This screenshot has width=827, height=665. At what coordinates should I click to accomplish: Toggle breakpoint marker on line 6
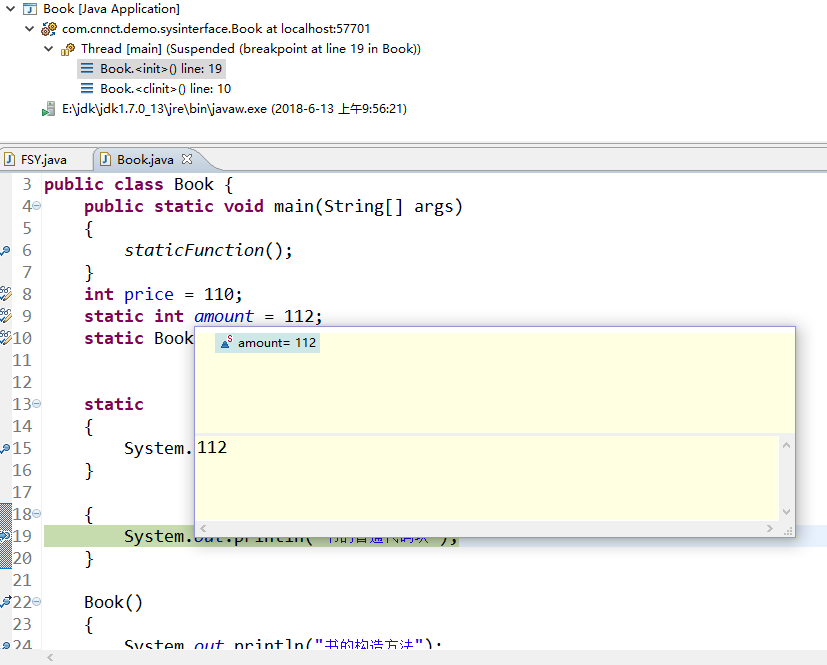pyautogui.click(x=5, y=250)
